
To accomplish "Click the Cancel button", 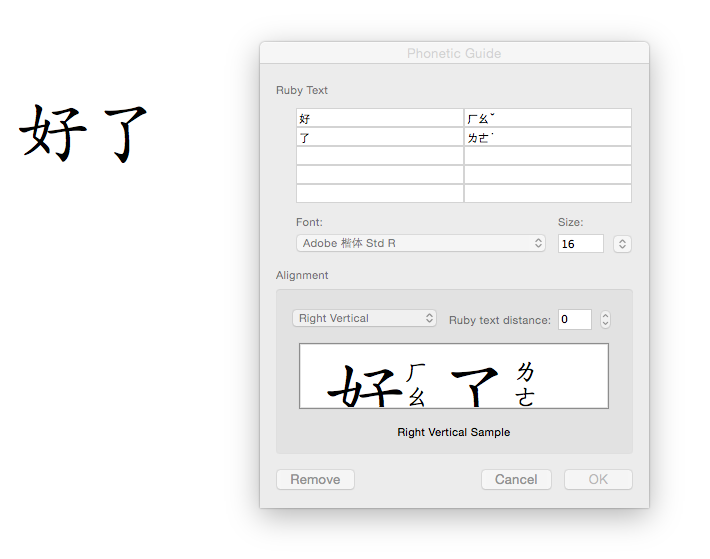I will point(516,479).
